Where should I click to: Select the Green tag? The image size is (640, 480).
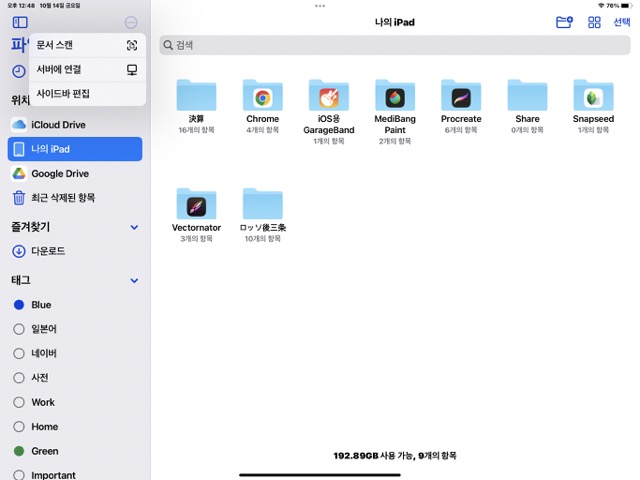(x=75, y=451)
